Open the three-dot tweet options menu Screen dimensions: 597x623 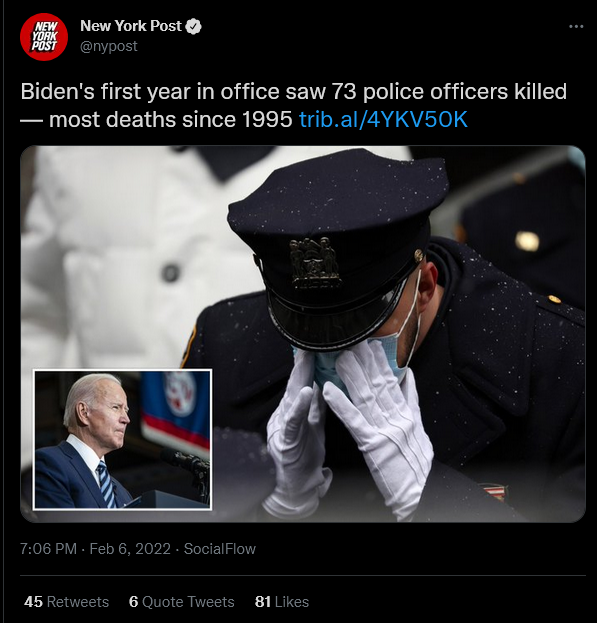click(576, 27)
